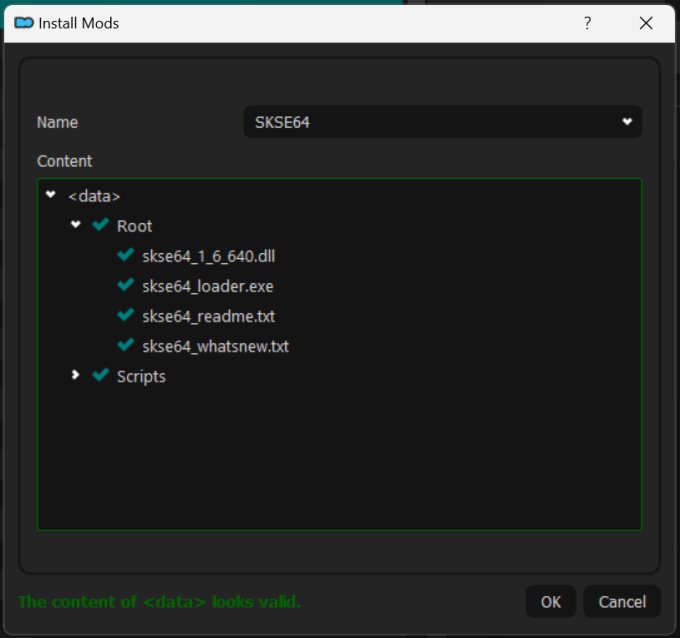The image size is (680, 638).
Task: Click the help question mark button
Action: pyautogui.click(x=587, y=23)
